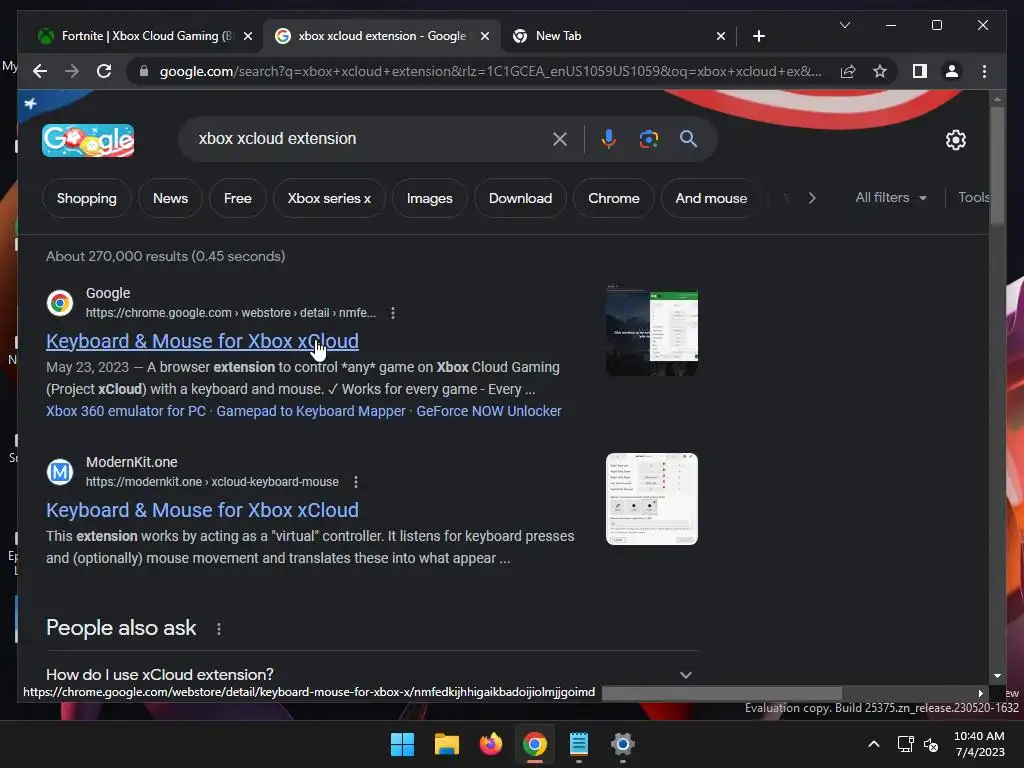Launch Firefox from the taskbar
1024x768 pixels.
(490, 744)
